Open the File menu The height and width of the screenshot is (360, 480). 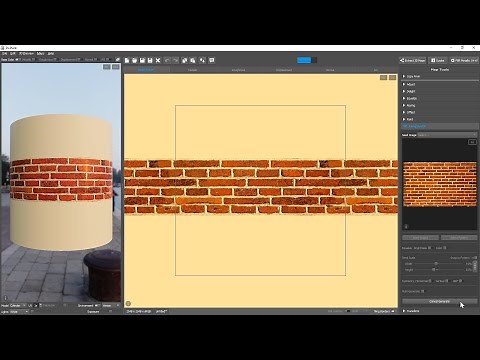click(5, 54)
